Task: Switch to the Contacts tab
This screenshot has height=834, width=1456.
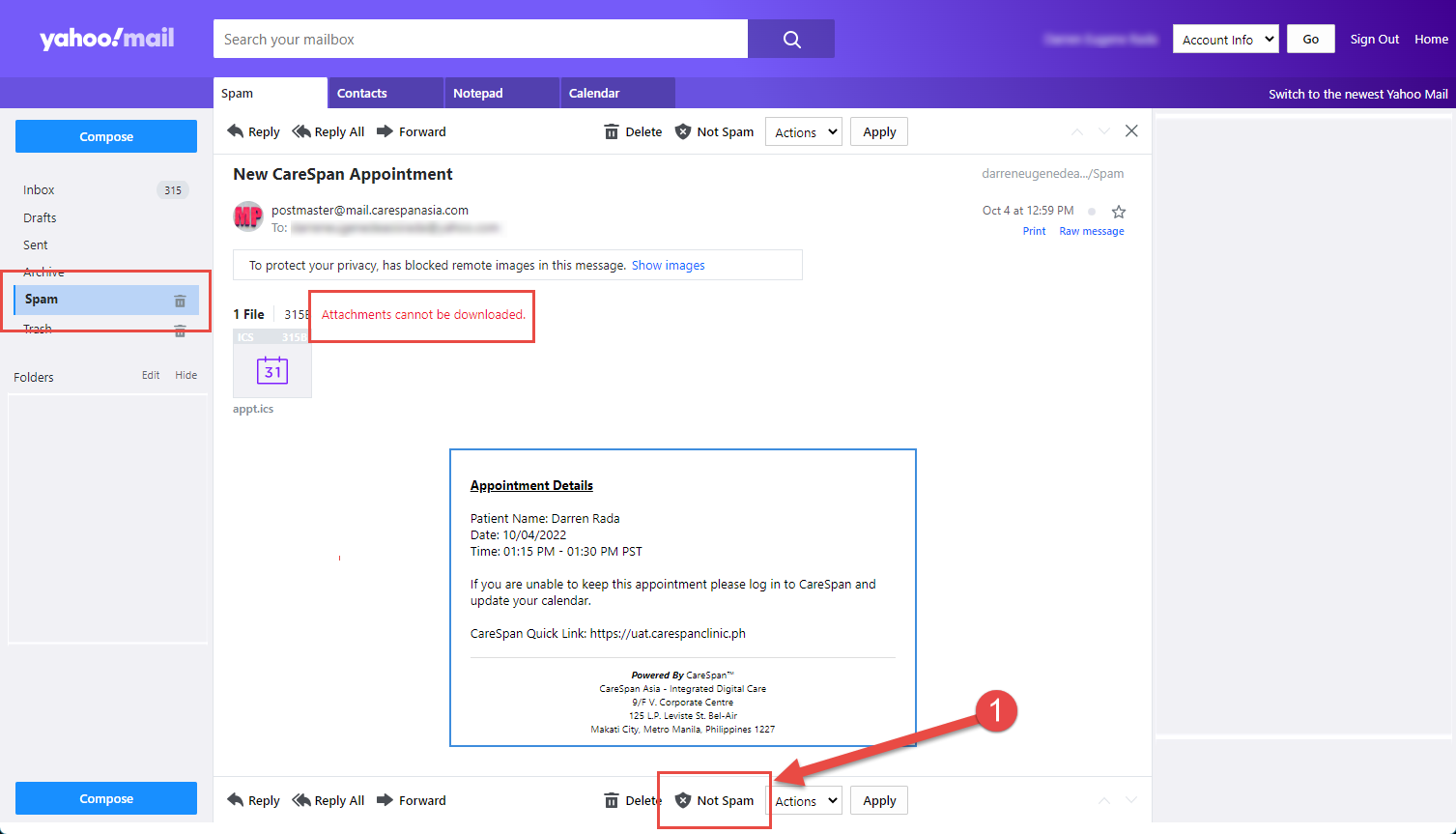Action: pyautogui.click(x=385, y=93)
